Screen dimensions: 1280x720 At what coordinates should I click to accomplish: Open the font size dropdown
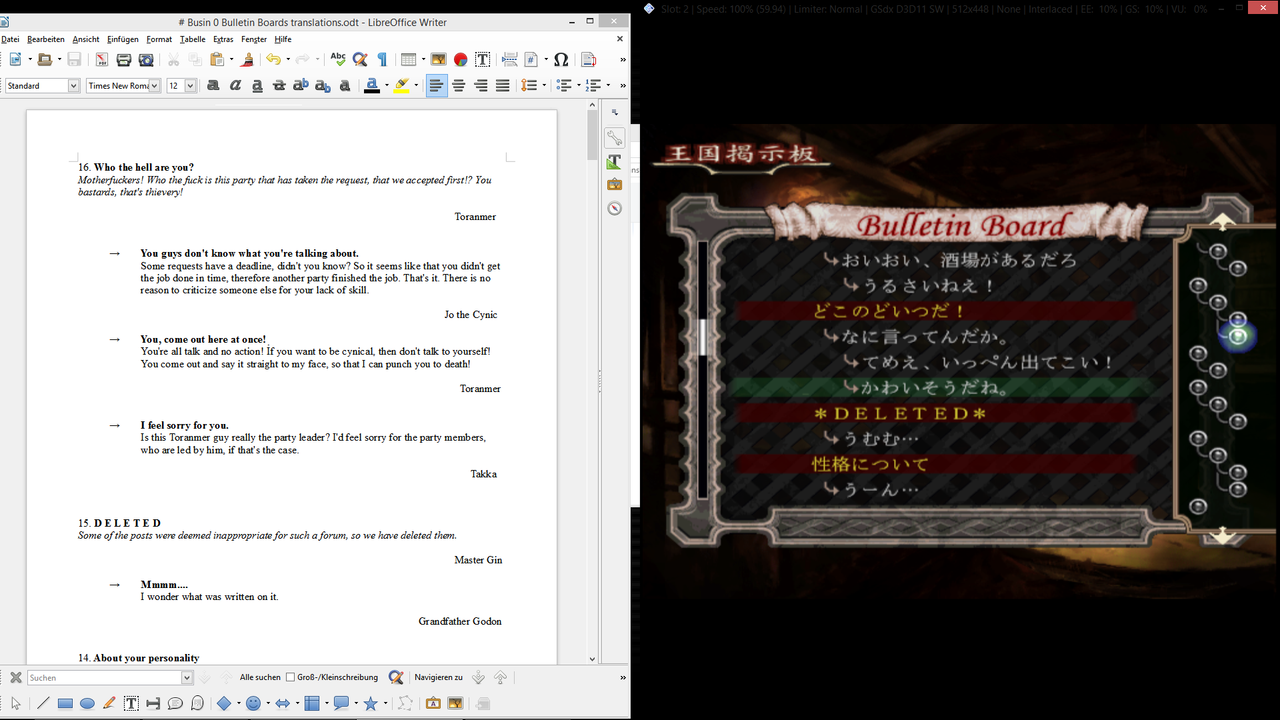(190, 86)
